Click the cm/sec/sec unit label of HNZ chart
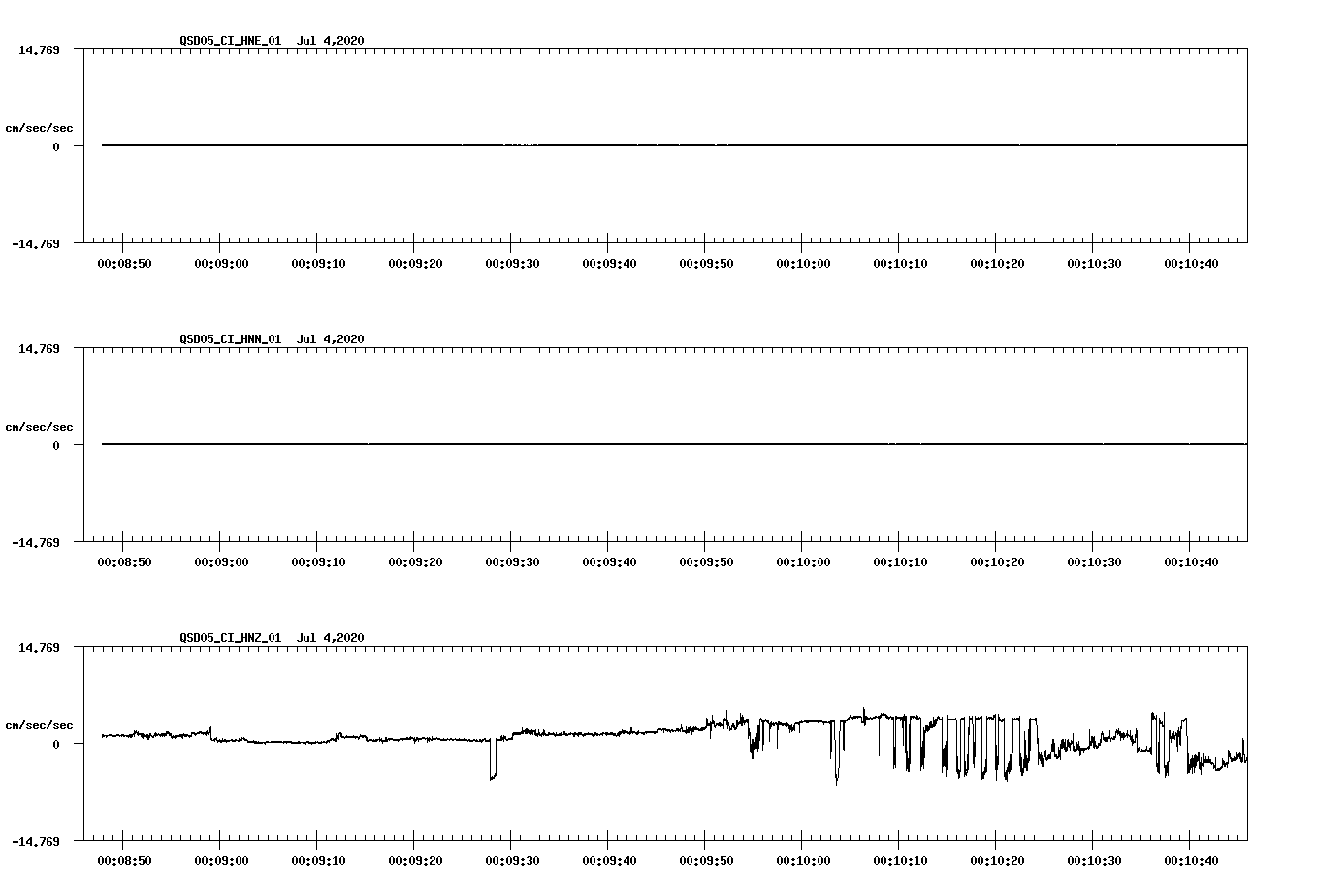 (39, 725)
